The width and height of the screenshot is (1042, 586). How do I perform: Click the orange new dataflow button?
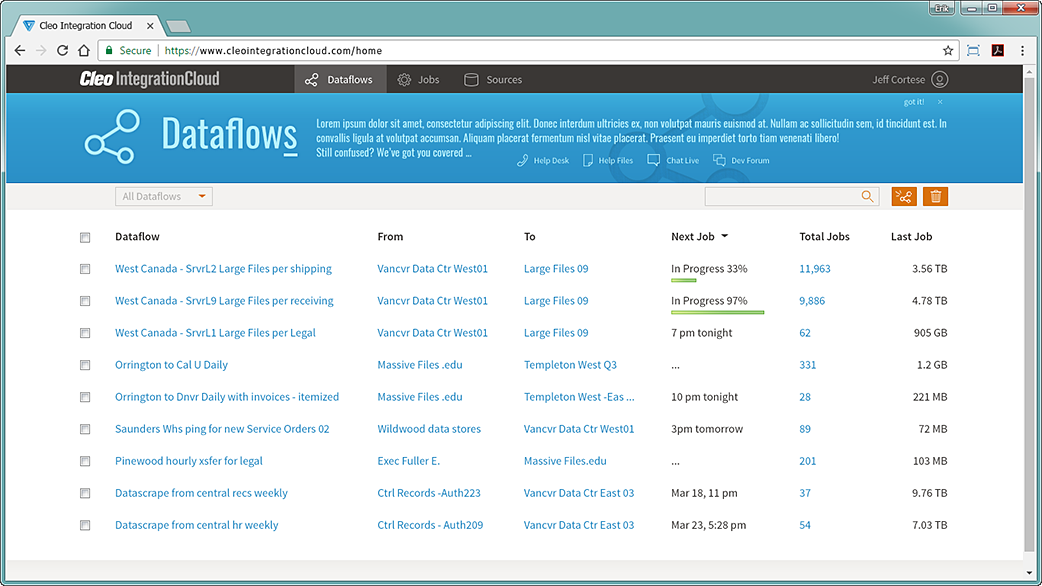(904, 197)
